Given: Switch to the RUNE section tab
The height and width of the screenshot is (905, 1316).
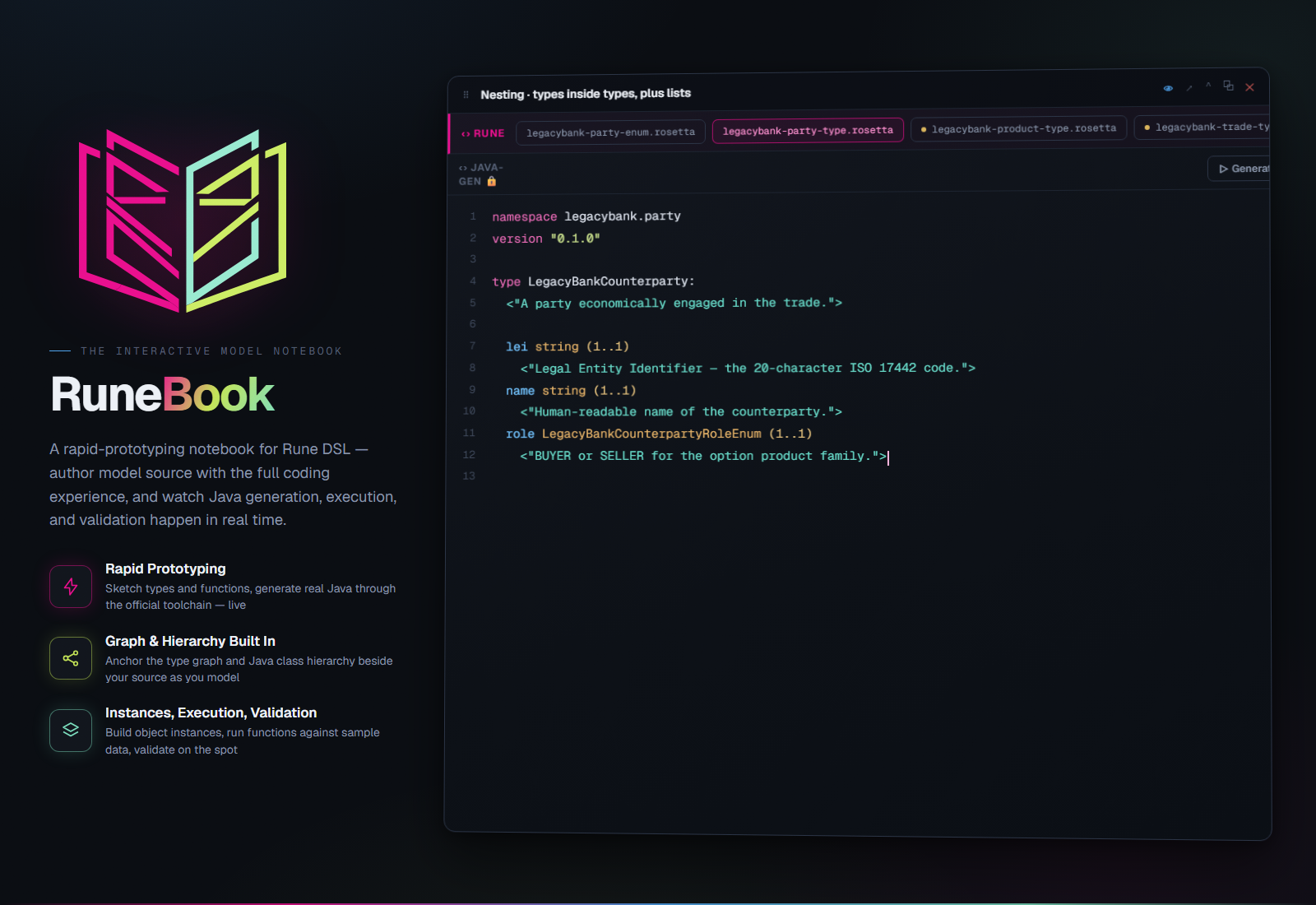Looking at the screenshot, I should 483,133.
